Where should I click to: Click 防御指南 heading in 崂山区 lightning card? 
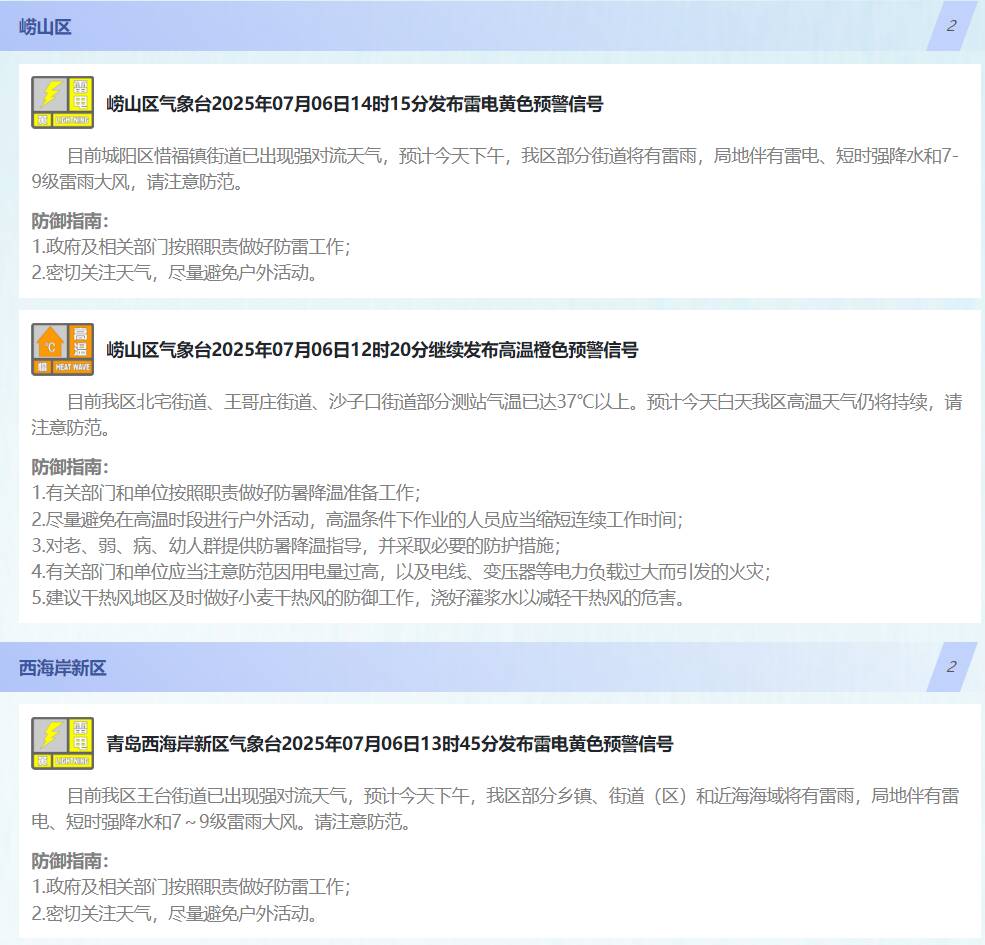coord(70,221)
